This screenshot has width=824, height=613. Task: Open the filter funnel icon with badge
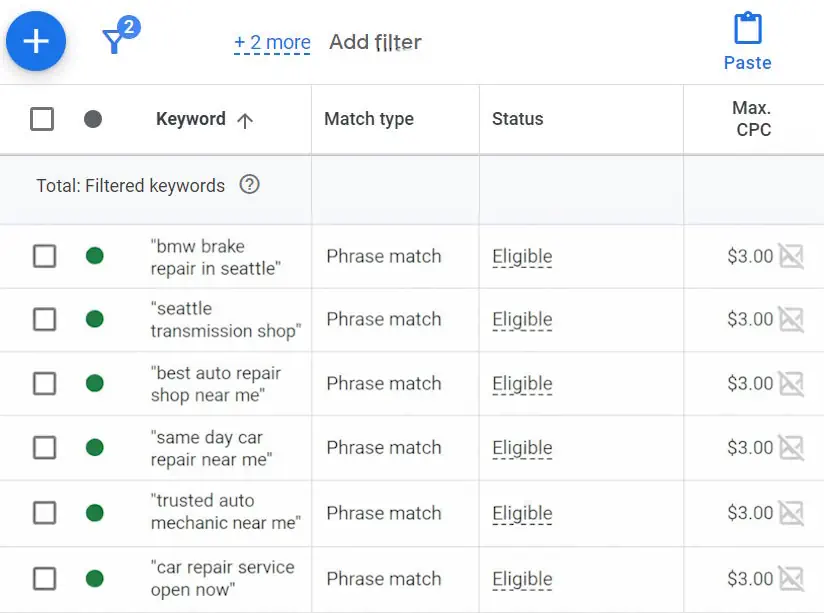click(116, 40)
